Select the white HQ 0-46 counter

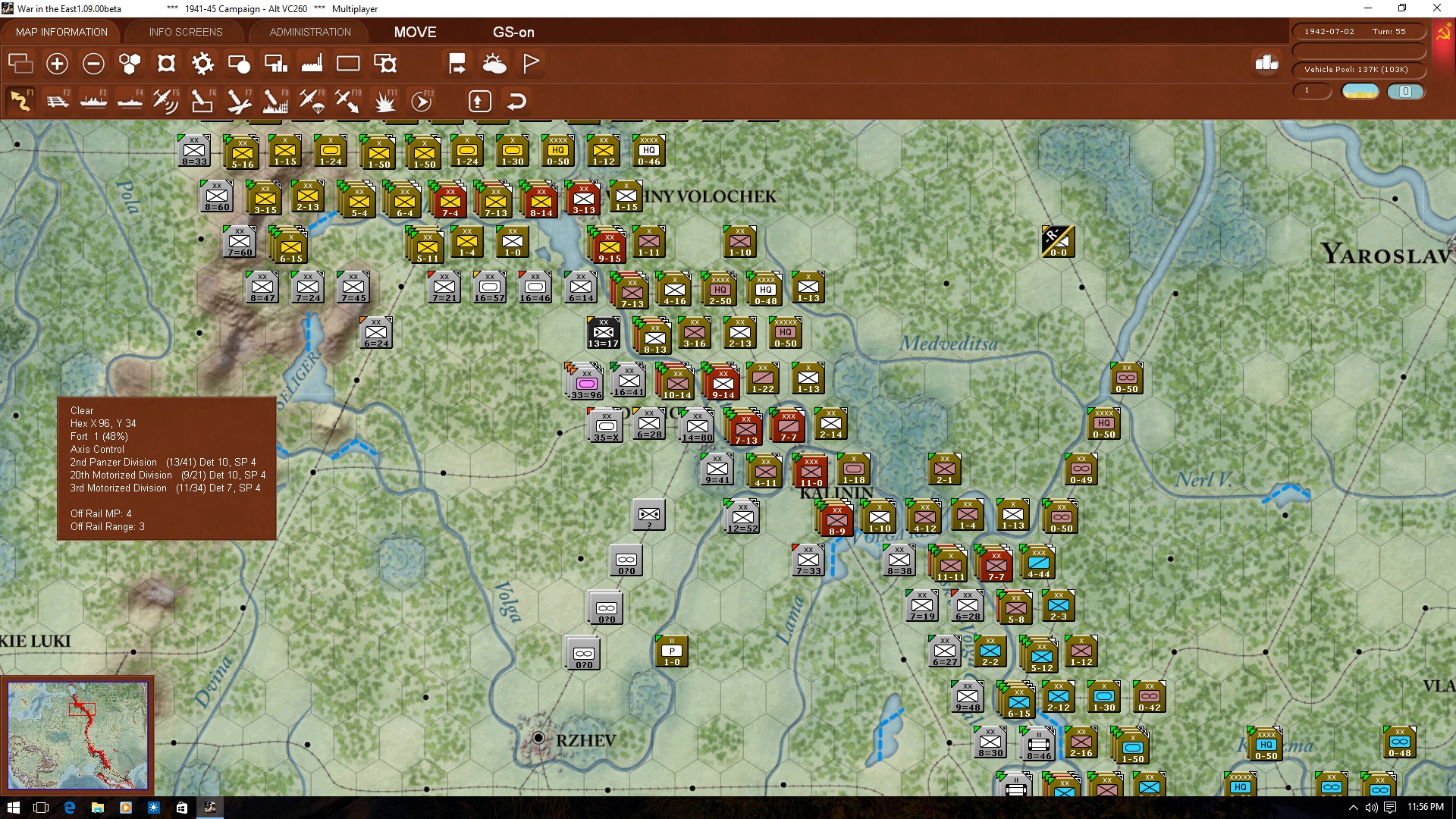tap(648, 150)
